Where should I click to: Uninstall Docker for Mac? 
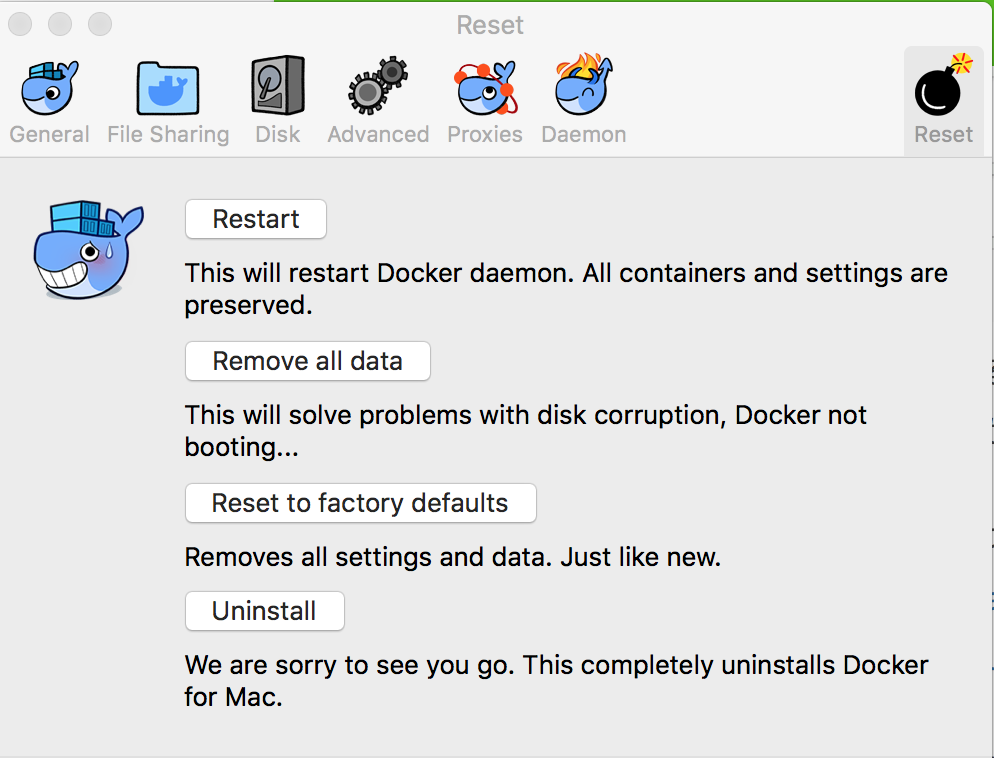(x=264, y=611)
